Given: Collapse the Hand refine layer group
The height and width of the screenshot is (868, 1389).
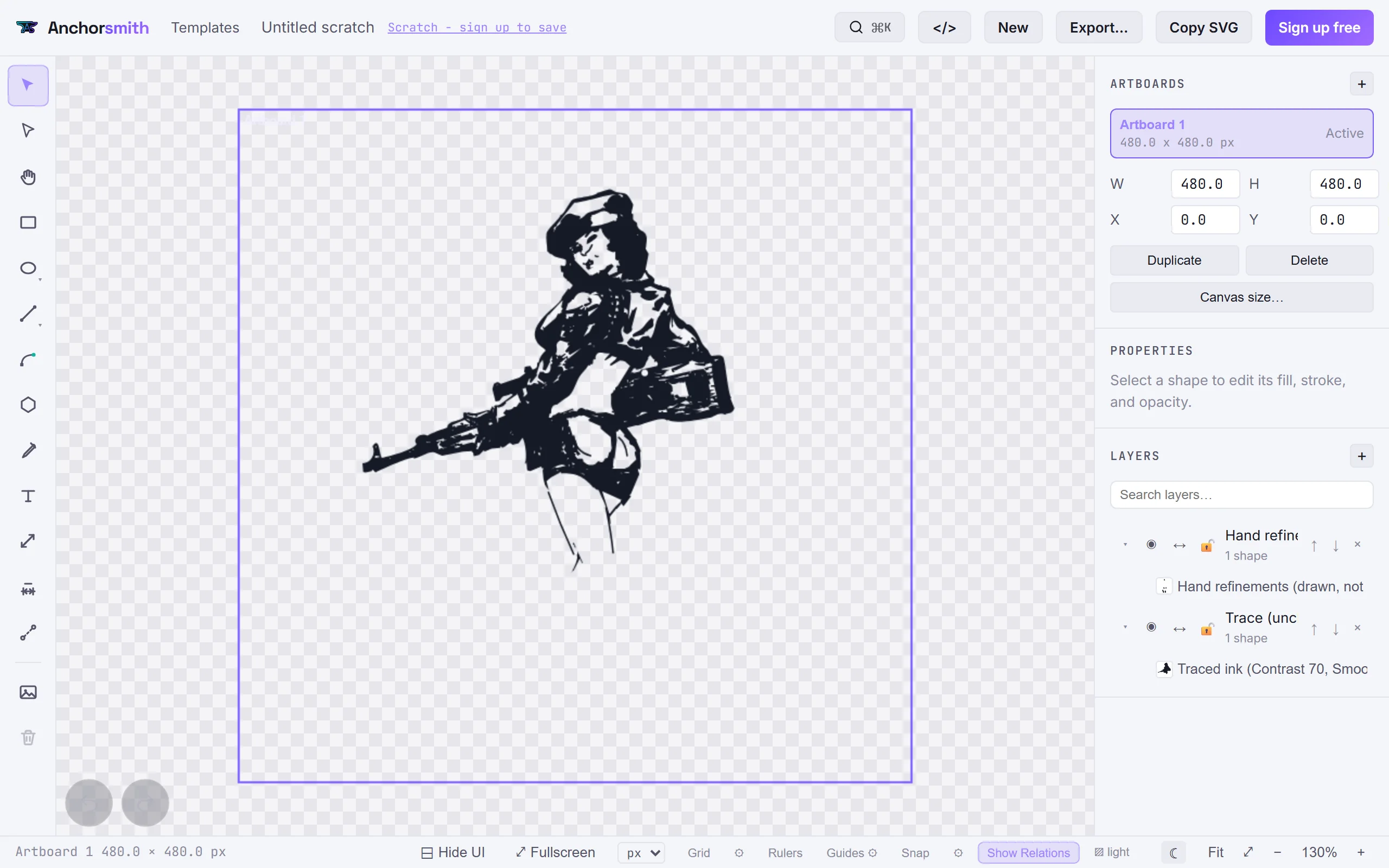Looking at the screenshot, I should tap(1125, 545).
